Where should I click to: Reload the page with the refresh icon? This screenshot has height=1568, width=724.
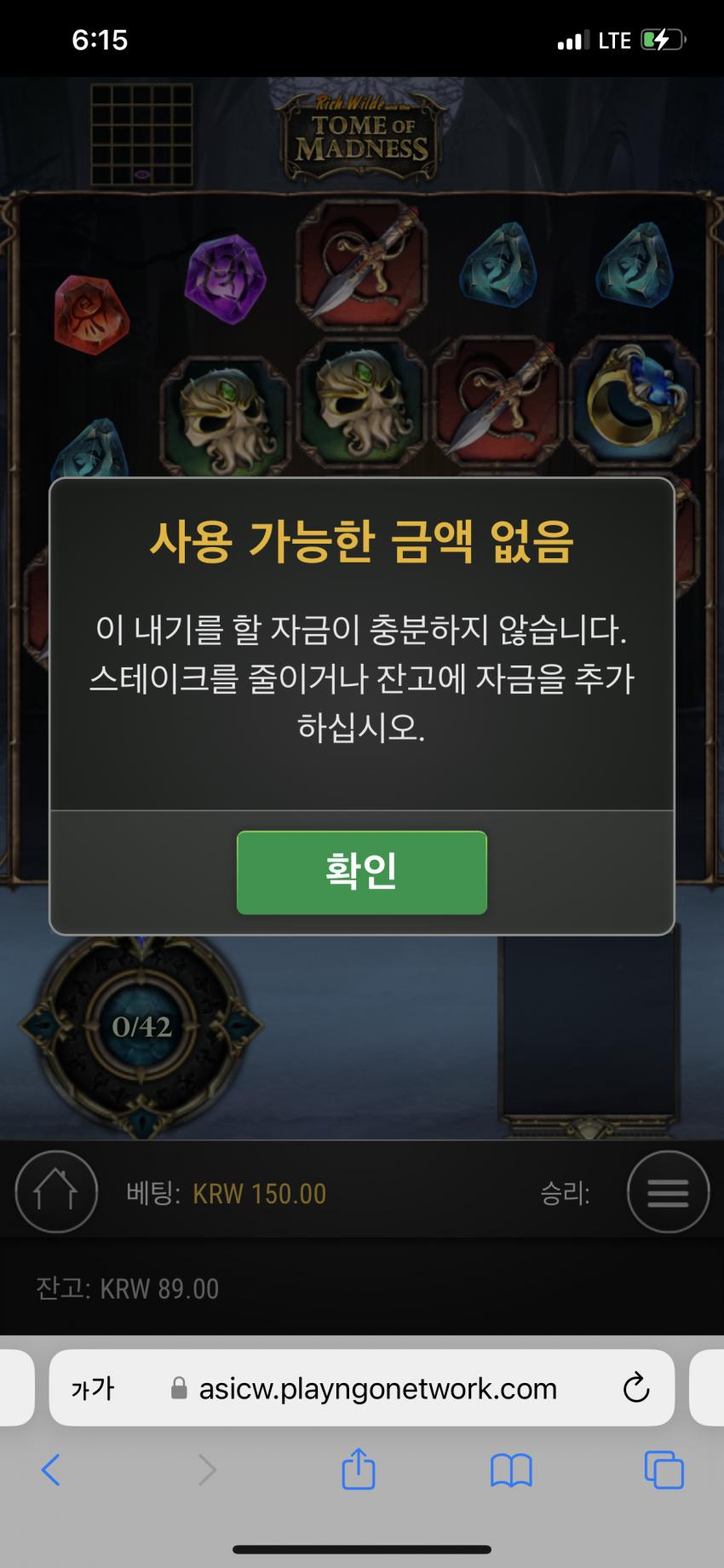click(x=635, y=1387)
